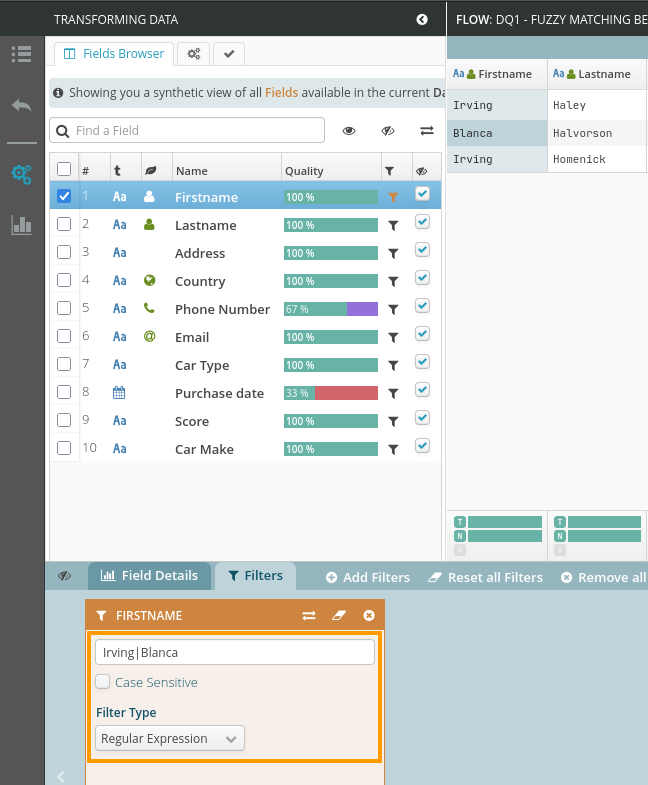
Task: Open the Filter Type dropdown
Action: pos(170,739)
